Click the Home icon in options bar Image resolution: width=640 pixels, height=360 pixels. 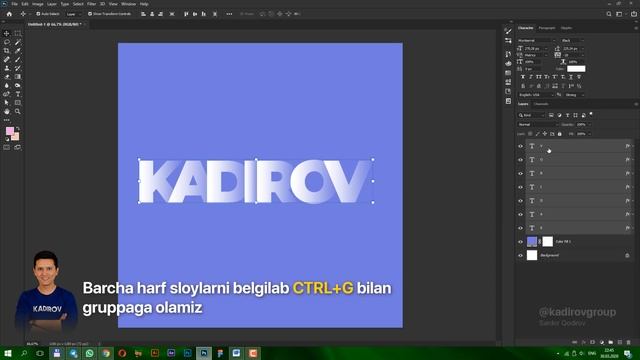pyautogui.click(x=9, y=14)
